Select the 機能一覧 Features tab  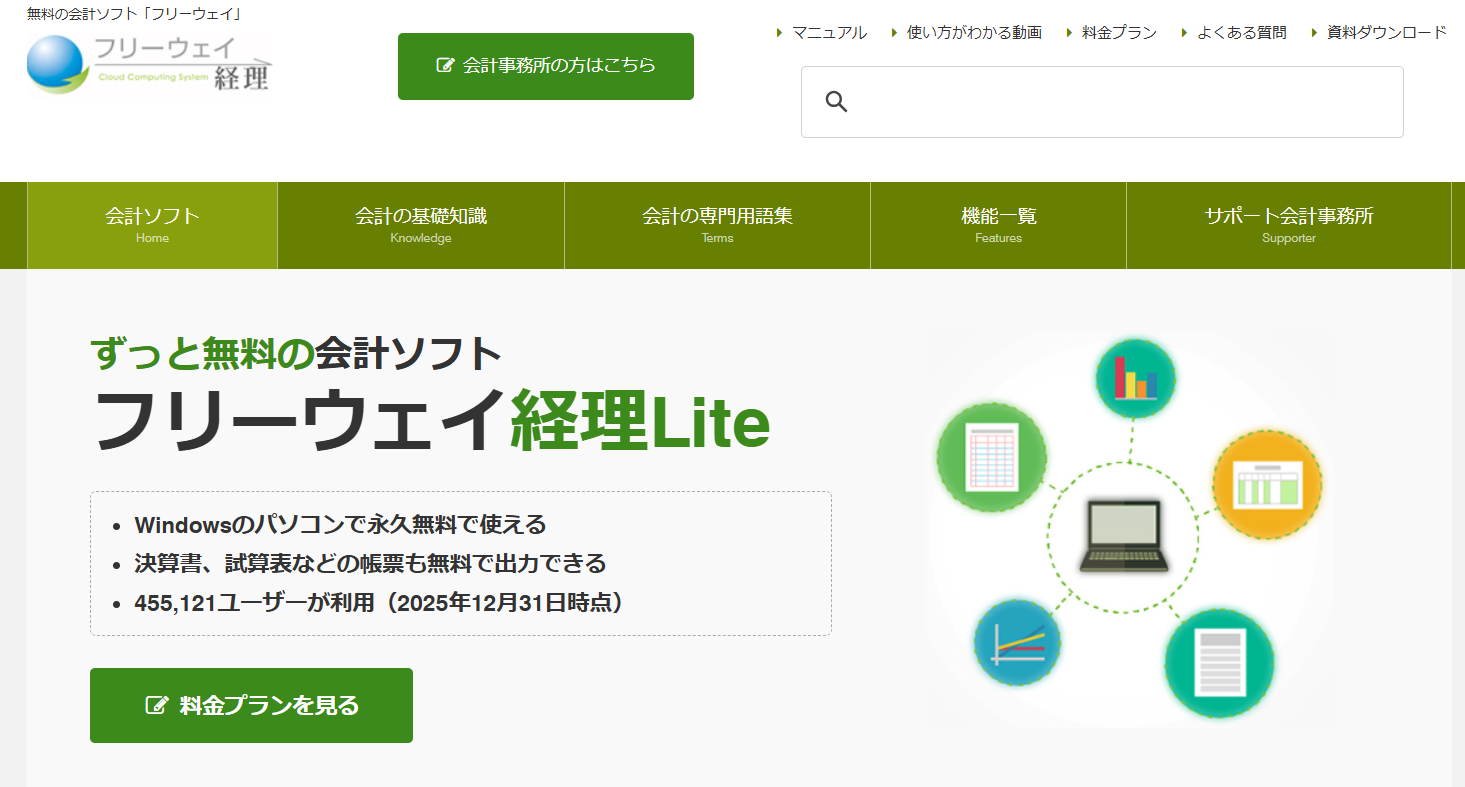click(998, 225)
